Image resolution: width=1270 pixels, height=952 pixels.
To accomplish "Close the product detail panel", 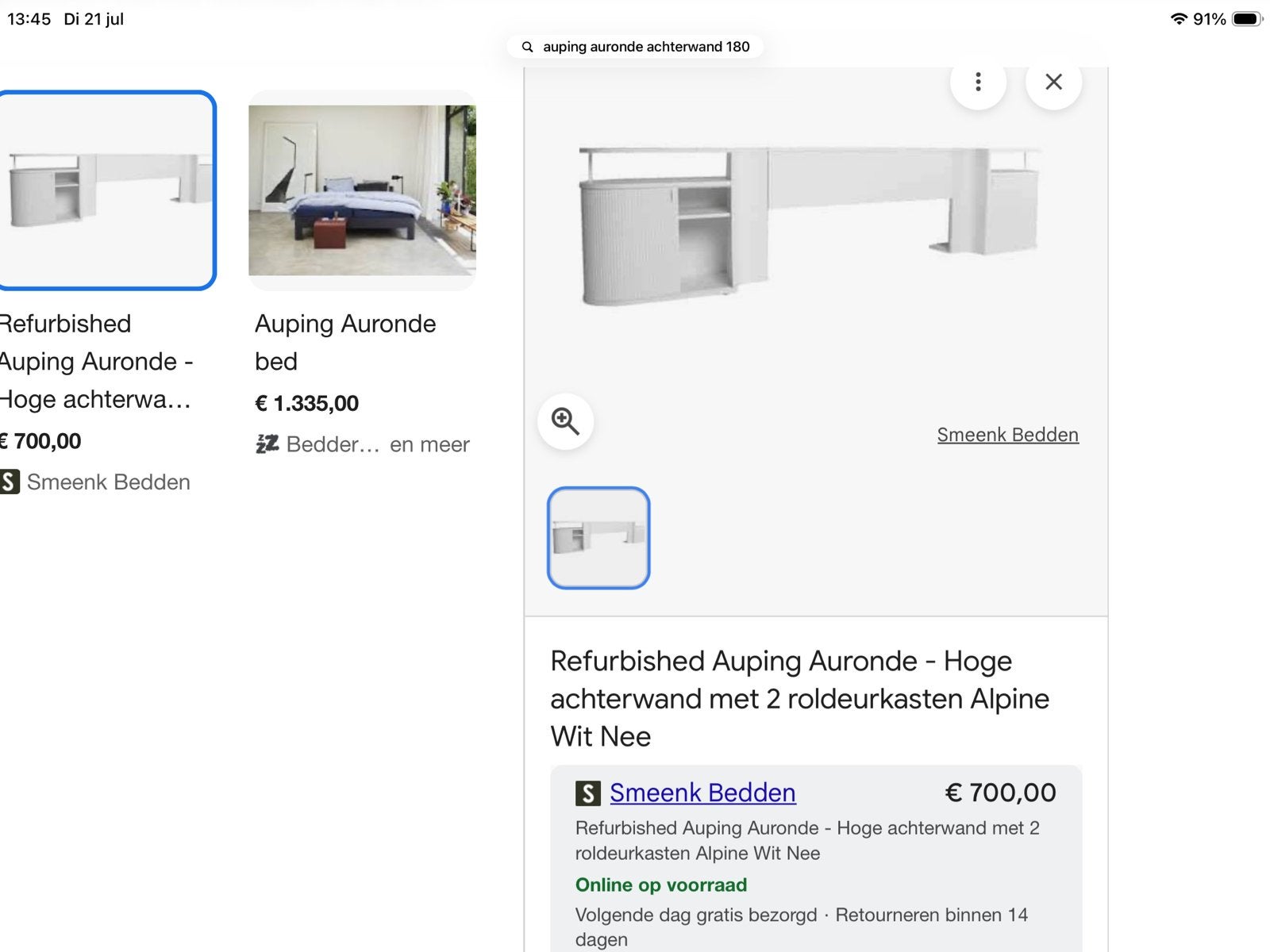I will [x=1053, y=82].
